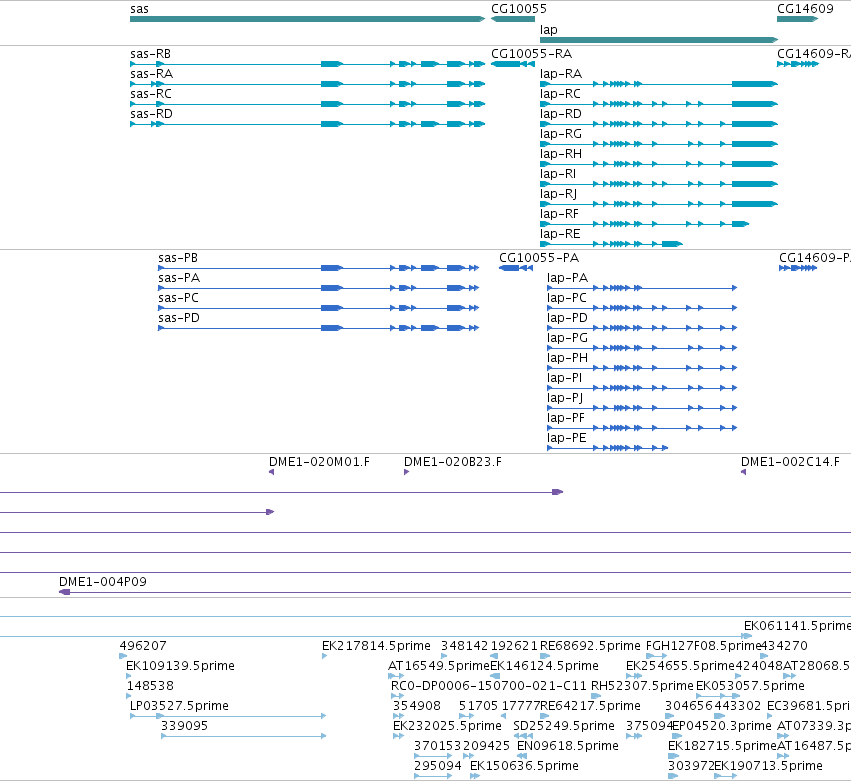Select EST SD25249.5prime
The image size is (851, 781).
[564, 726]
